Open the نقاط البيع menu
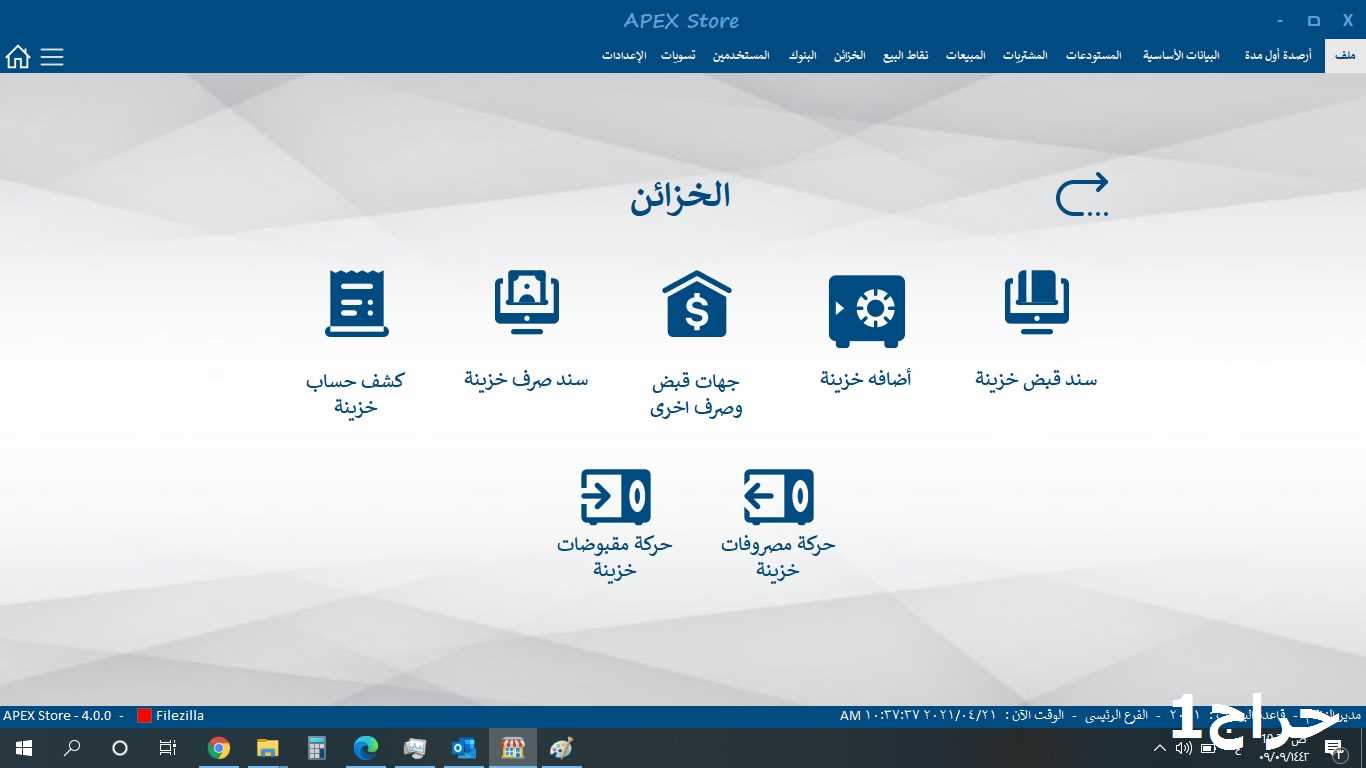This screenshot has width=1366, height=768. (905, 56)
